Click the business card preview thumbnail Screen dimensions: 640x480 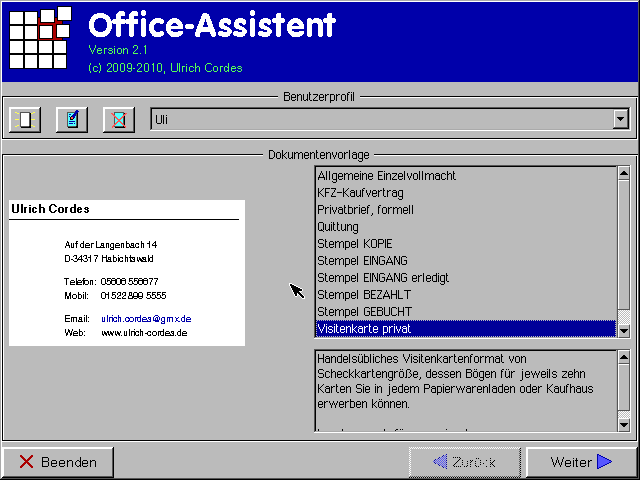(x=126, y=272)
